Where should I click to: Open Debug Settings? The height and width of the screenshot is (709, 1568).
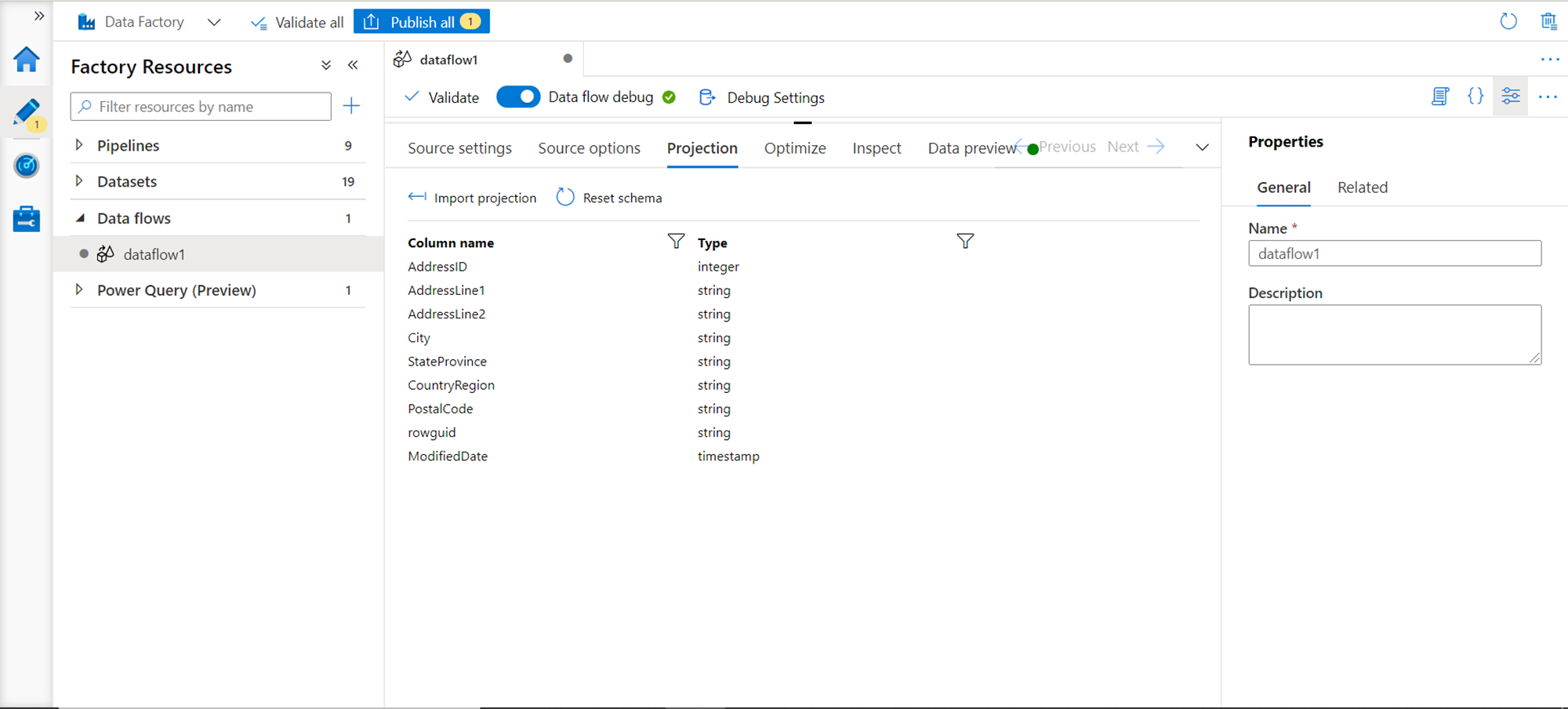[761, 97]
